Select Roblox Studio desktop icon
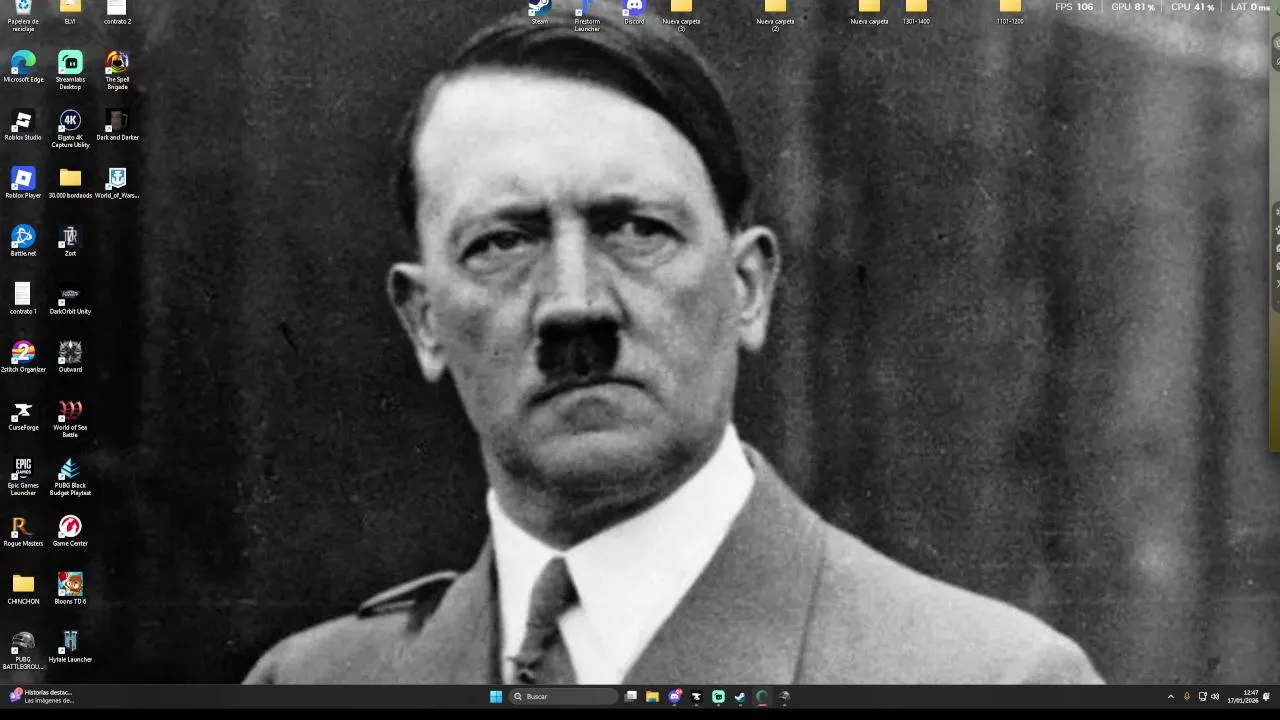Image resolution: width=1280 pixels, height=720 pixels. point(23,125)
